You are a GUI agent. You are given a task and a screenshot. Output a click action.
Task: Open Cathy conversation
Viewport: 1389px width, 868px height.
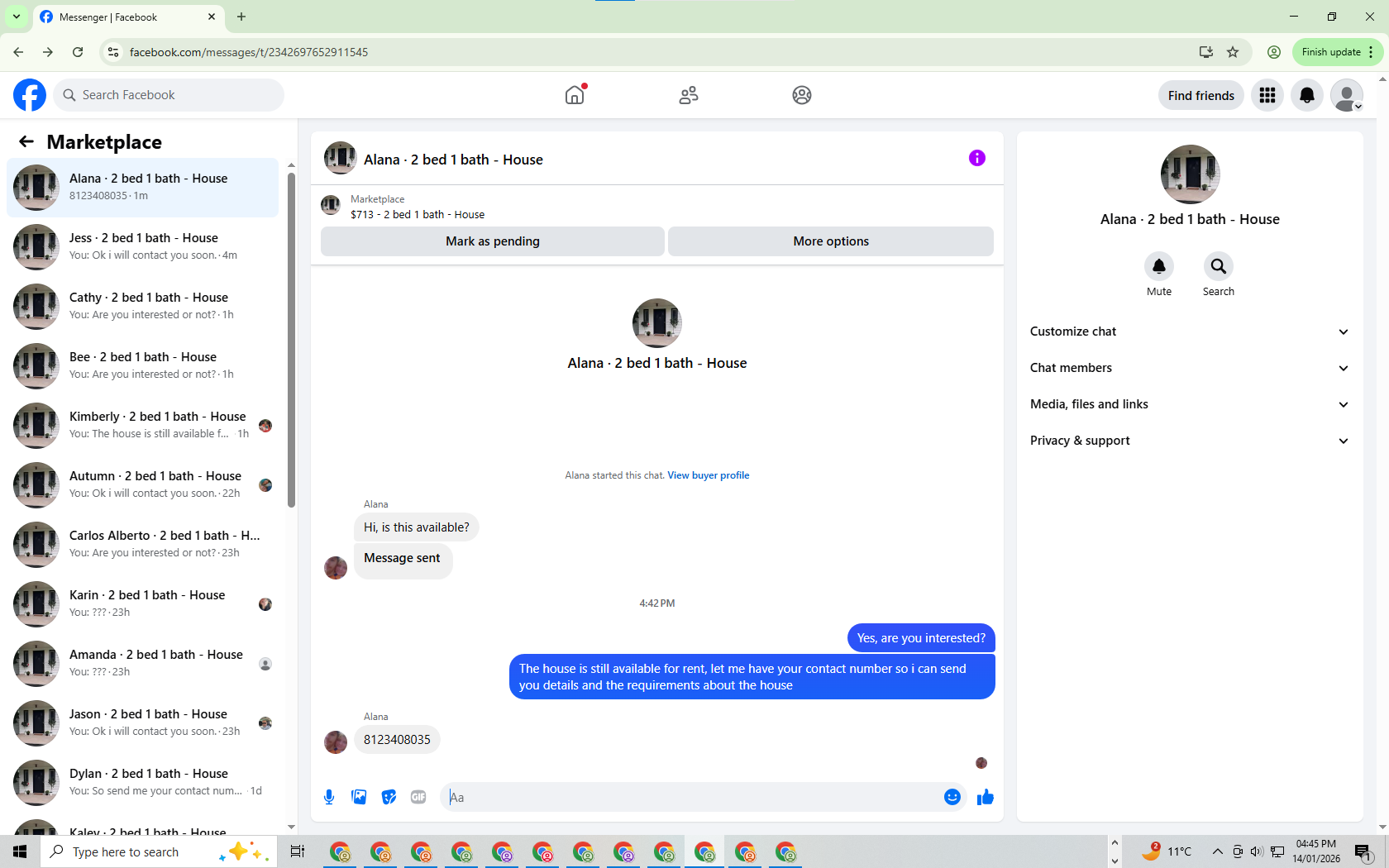pos(143,307)
